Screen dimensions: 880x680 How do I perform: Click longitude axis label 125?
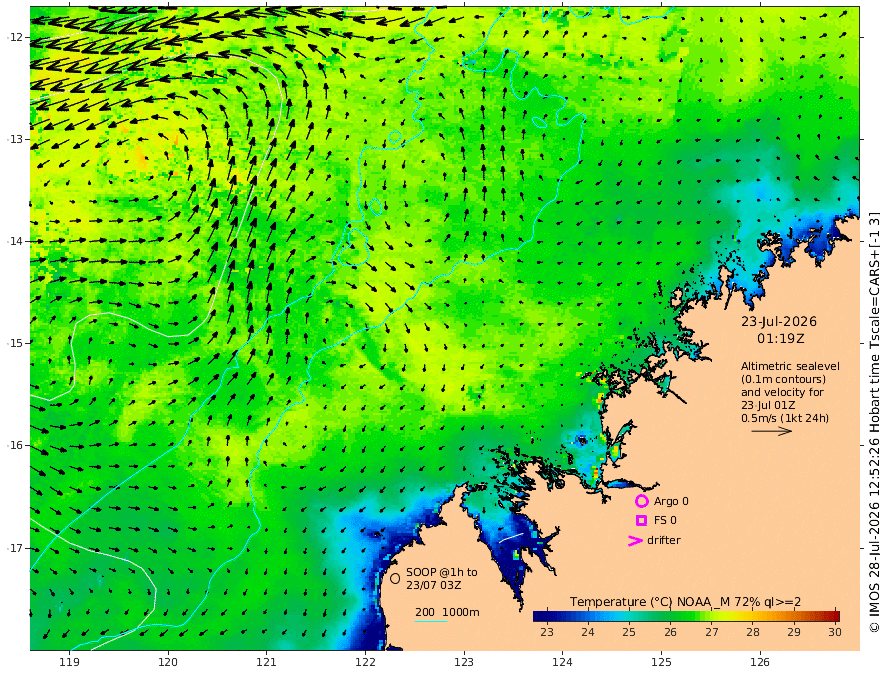coord(662,662)
